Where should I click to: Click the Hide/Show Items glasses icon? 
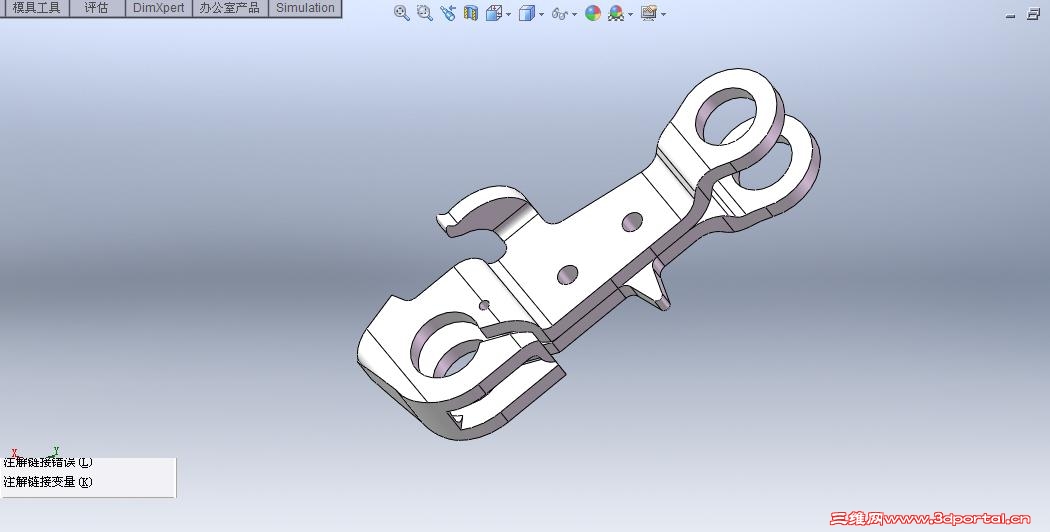(x=560, y=13)
